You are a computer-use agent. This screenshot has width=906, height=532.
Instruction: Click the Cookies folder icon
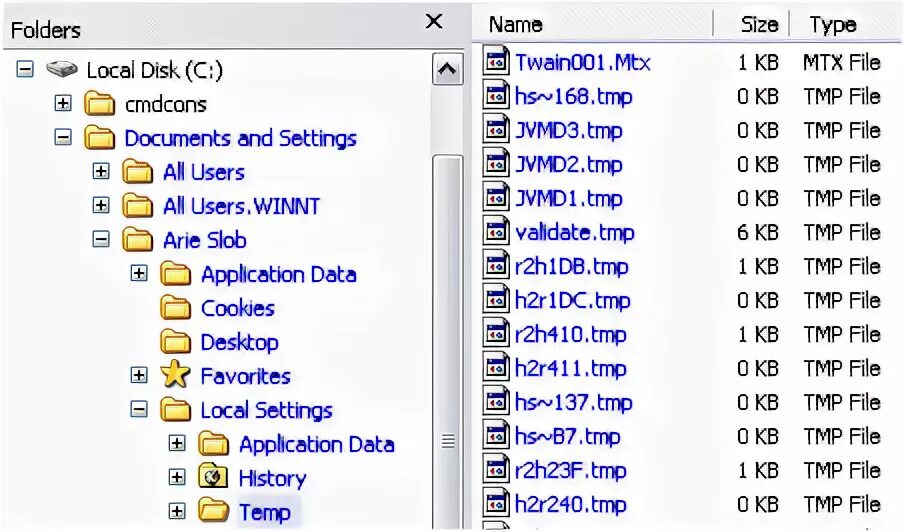[x=176, y=308]
